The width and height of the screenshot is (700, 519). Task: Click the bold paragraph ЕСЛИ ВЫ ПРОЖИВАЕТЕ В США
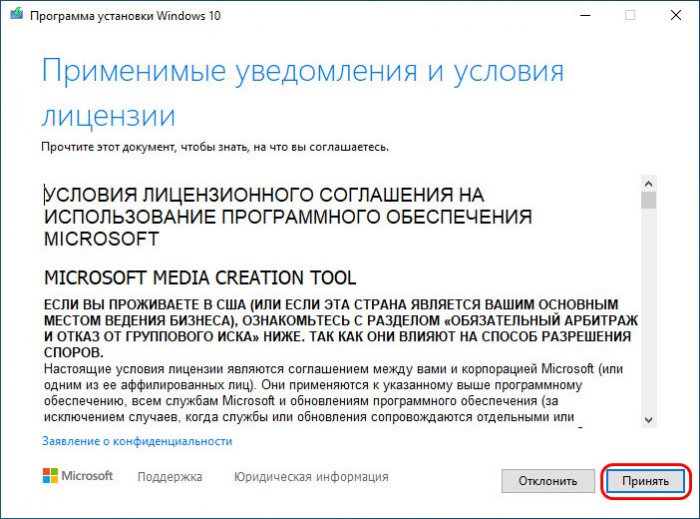pos(341,328)
